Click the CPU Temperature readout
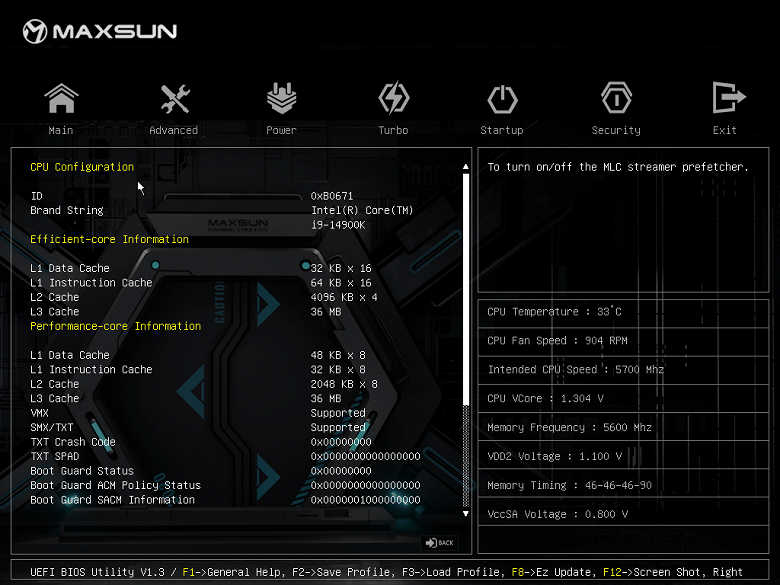Screen dimensions: 780x585 [554, 312]
